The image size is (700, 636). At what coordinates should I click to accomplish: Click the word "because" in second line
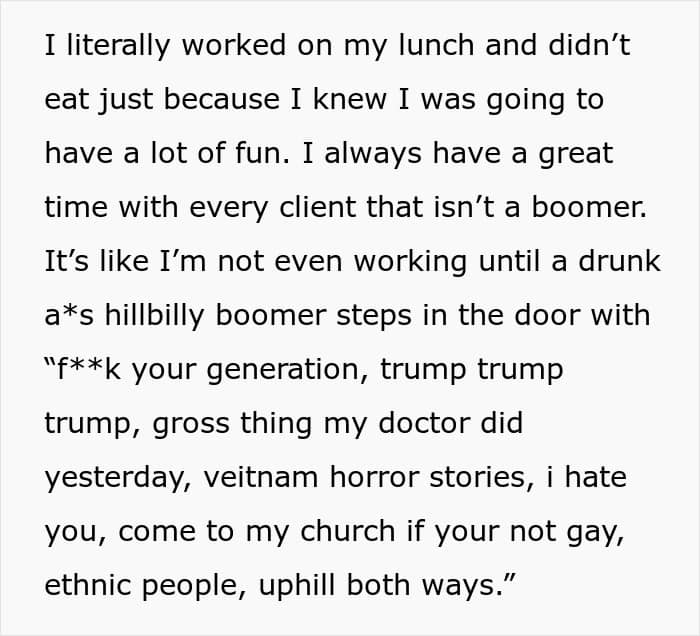(221, 99)
